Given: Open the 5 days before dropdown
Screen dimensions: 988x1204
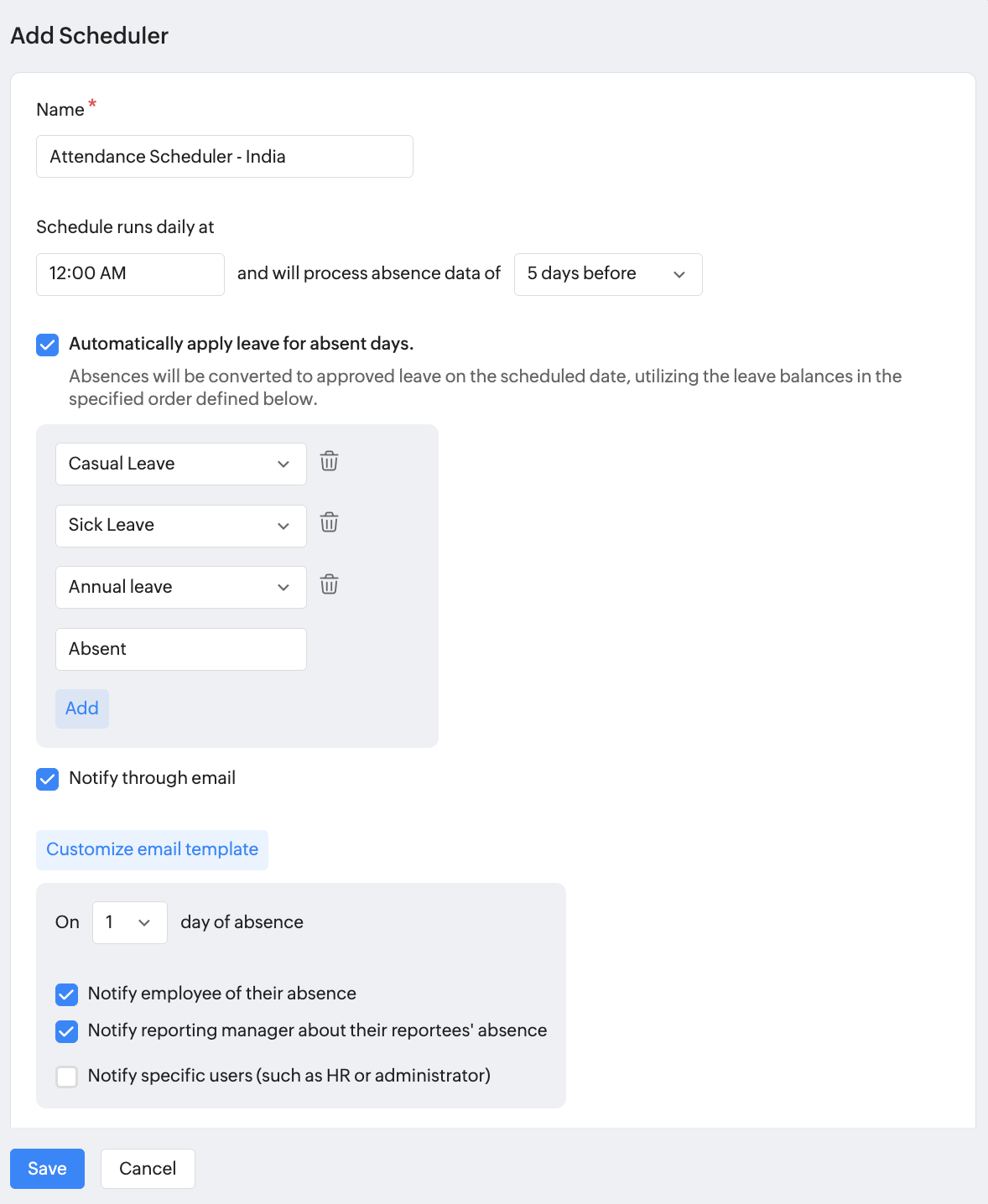Looking at the screenshot, I should pos(607,274).
